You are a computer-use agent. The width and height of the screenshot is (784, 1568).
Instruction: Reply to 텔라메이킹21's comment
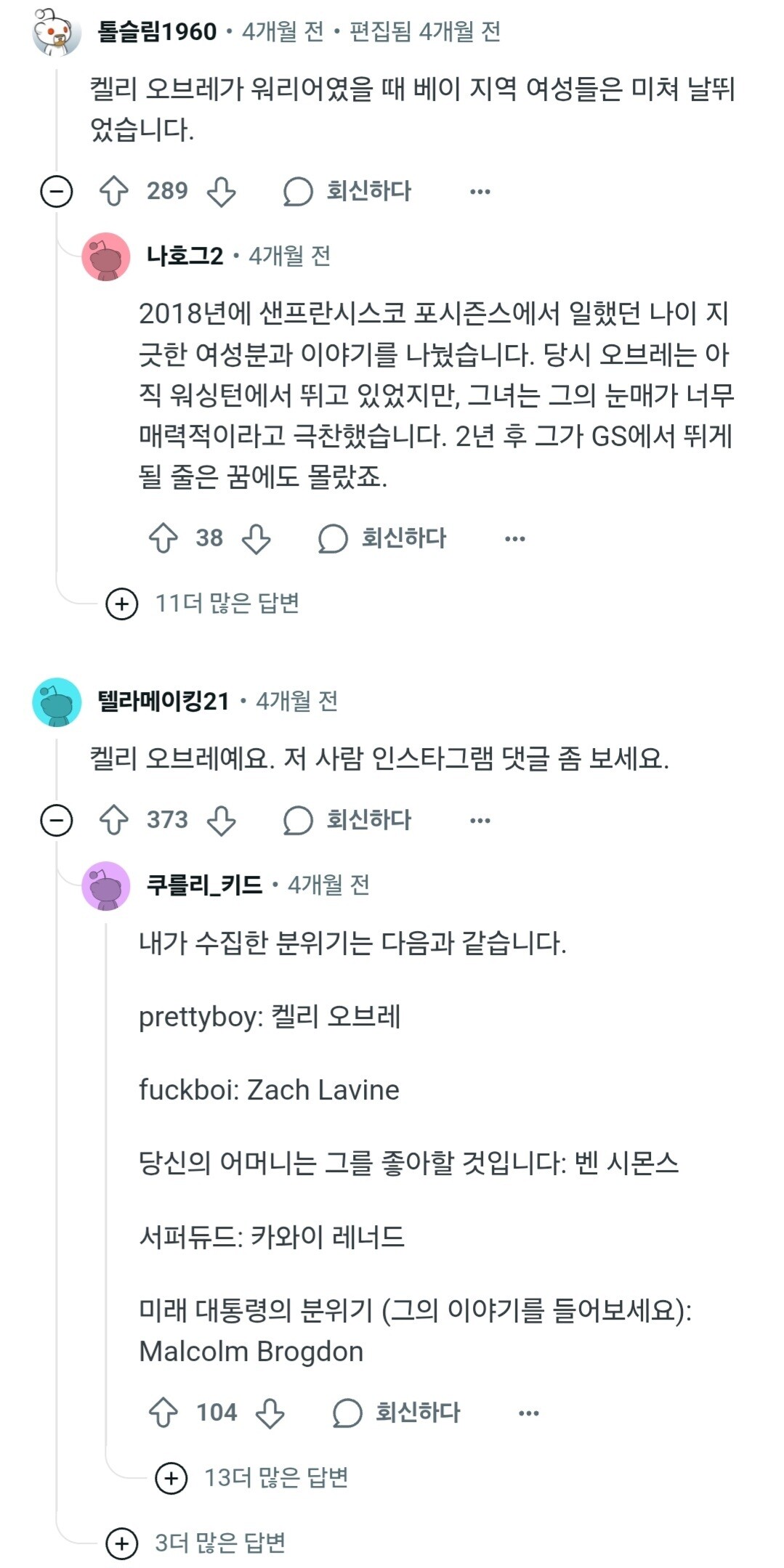tap(348, 821)
